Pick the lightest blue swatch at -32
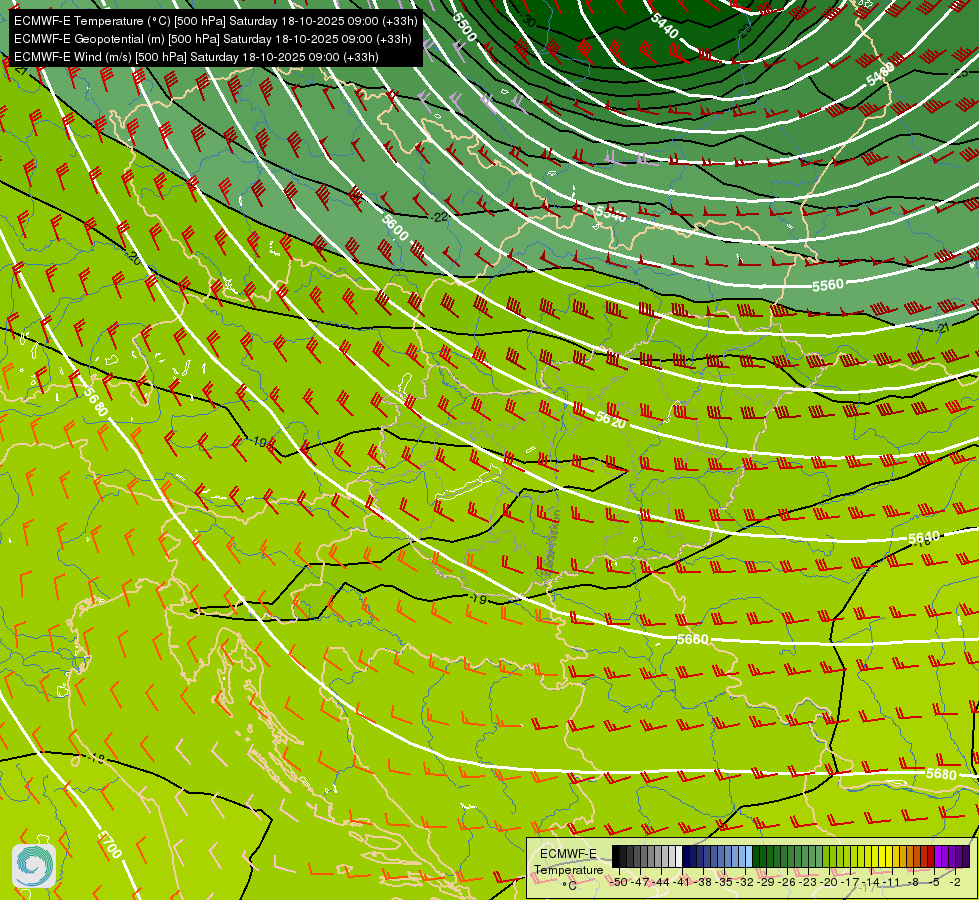 pos(749,856)
